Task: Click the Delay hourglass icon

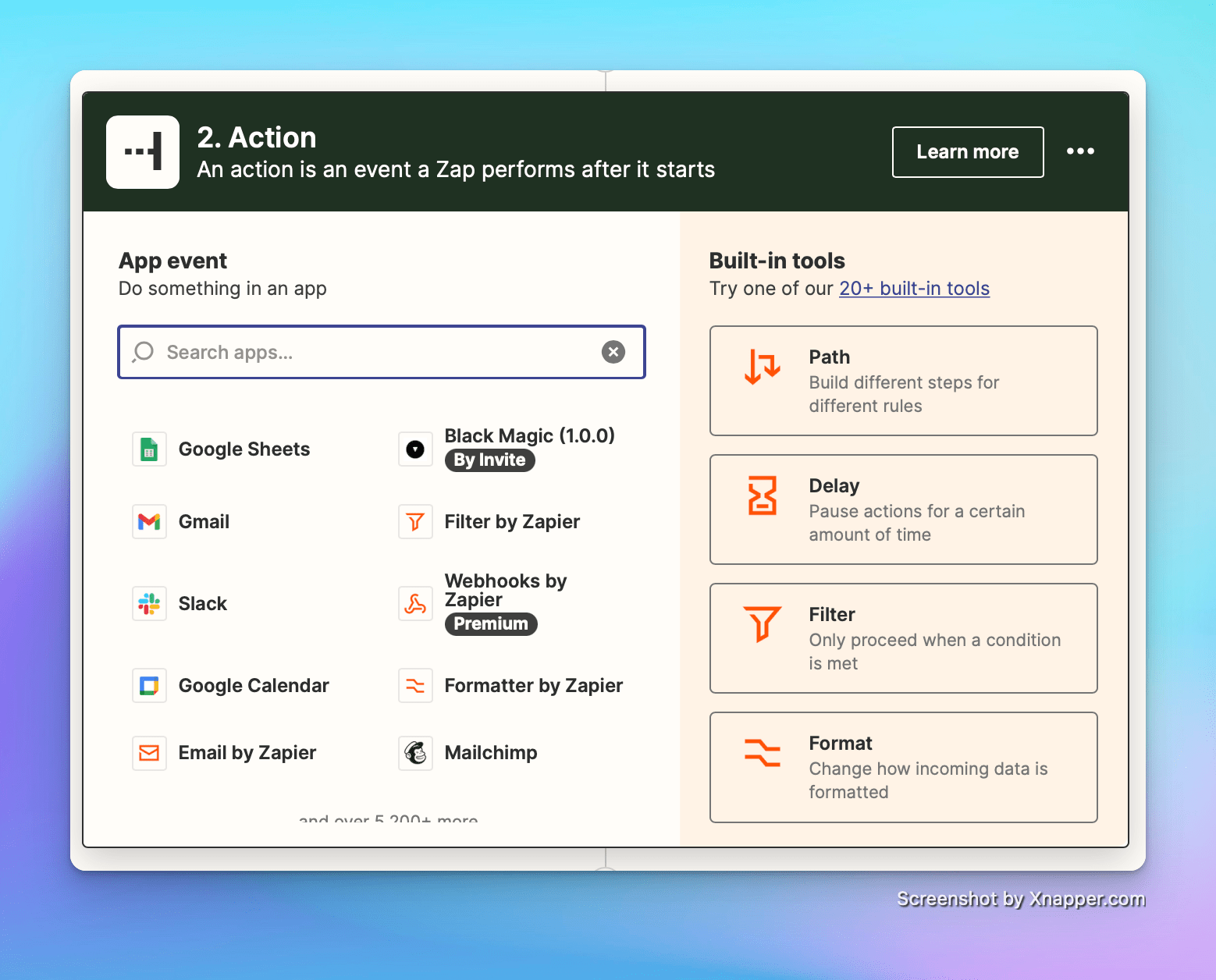Action: (763, 495)
